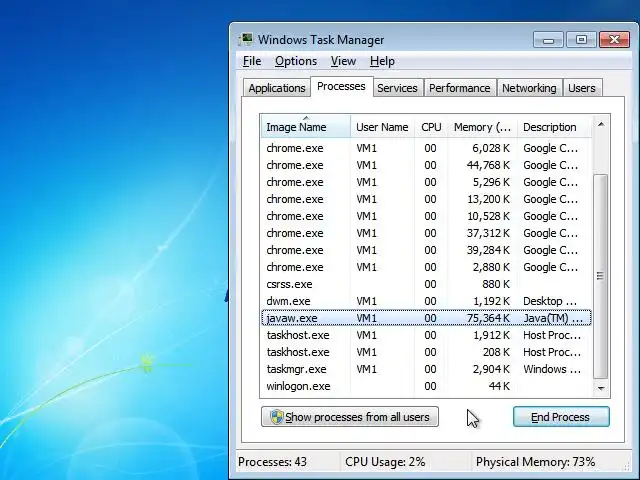Select the Processes tab
Screen dimensions: 640x480
[341, 87]
